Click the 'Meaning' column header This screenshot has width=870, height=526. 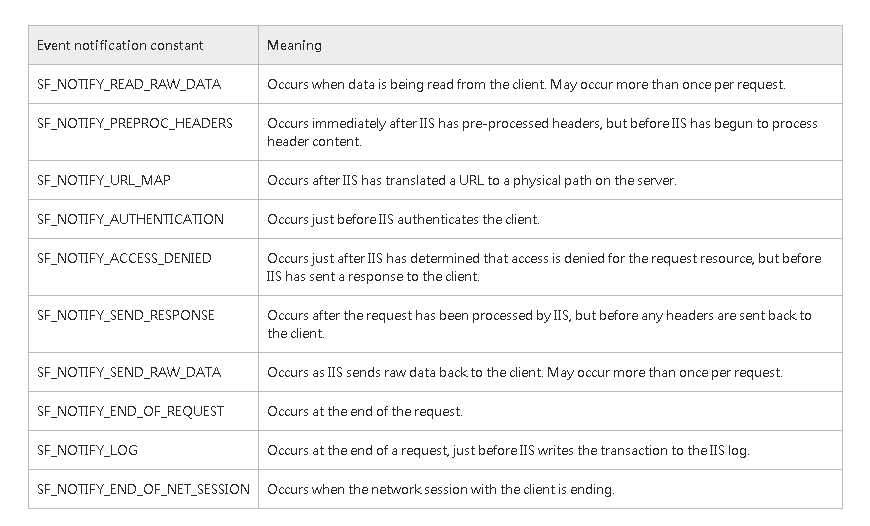tap(294, 45)
